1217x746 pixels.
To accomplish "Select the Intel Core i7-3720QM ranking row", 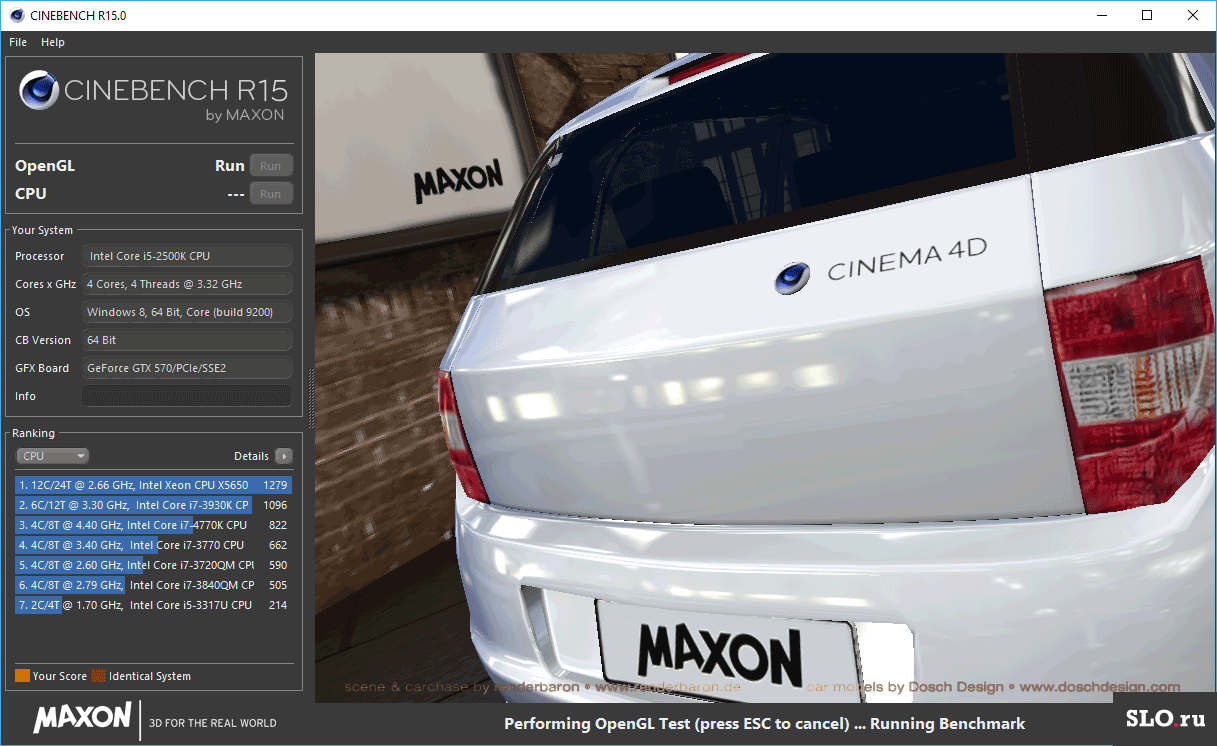I will pyautogui.click(x=153, y=565).
